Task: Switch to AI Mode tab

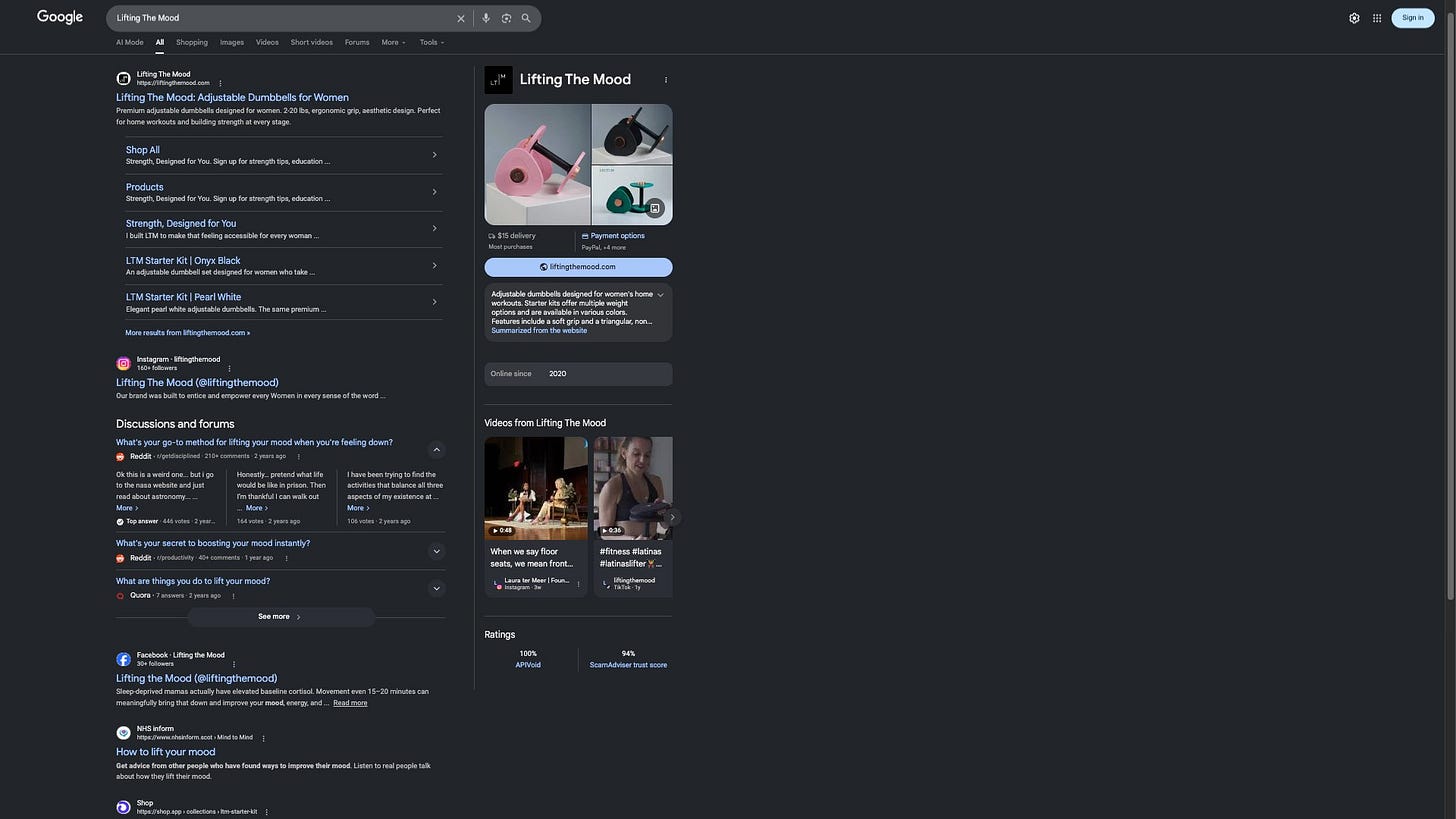Action: pos(130,42)
